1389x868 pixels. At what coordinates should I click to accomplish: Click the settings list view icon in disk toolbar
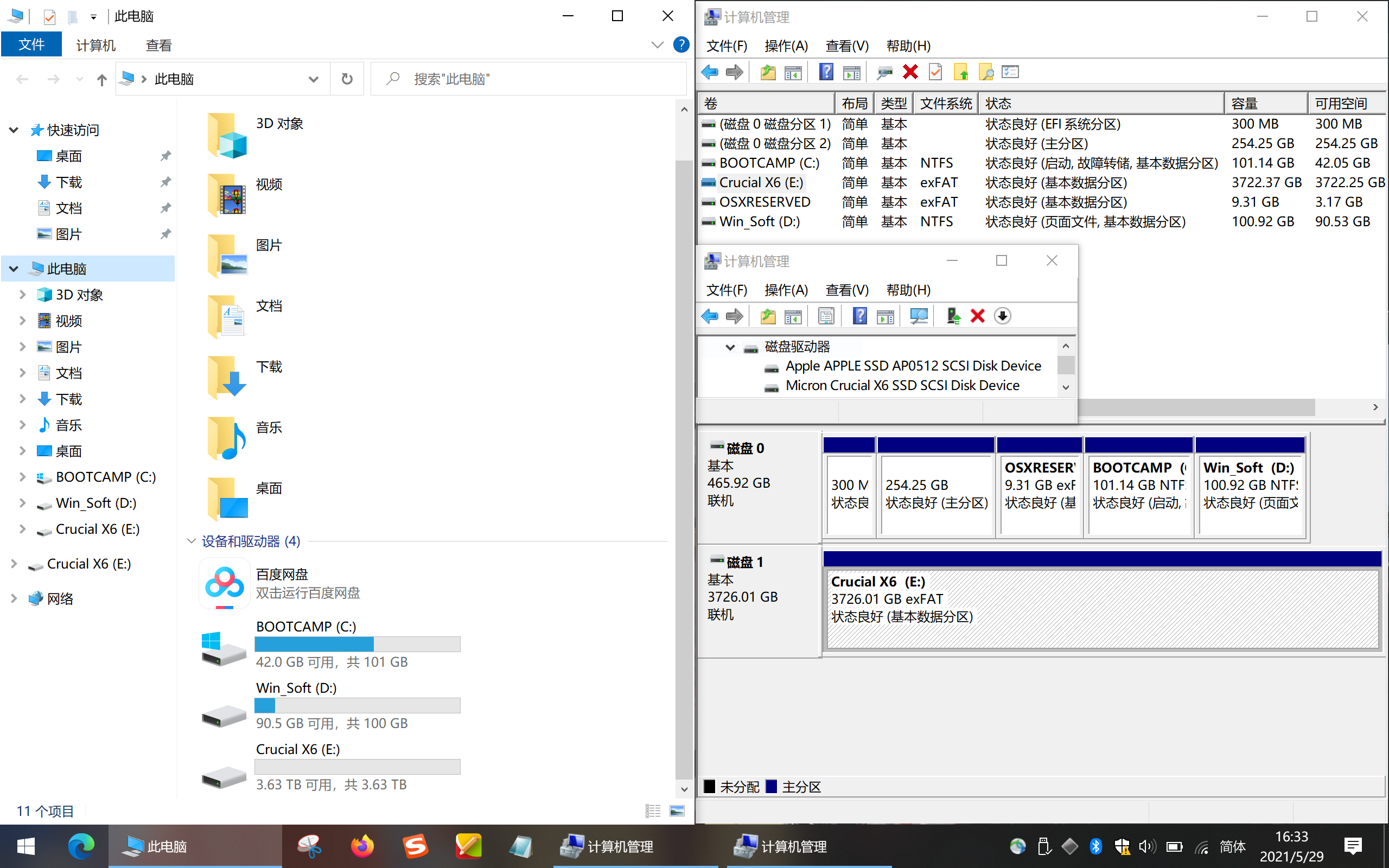click(x=1010, y=72)
